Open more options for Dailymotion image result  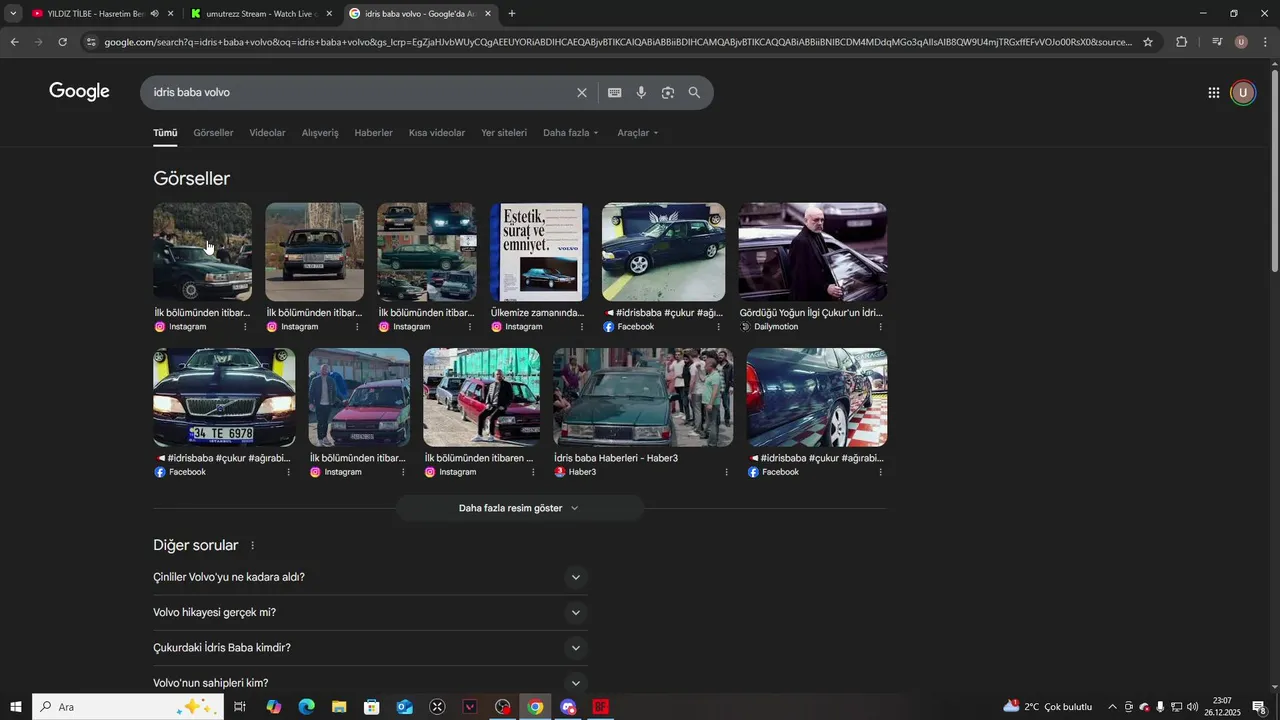click(880, 327)
